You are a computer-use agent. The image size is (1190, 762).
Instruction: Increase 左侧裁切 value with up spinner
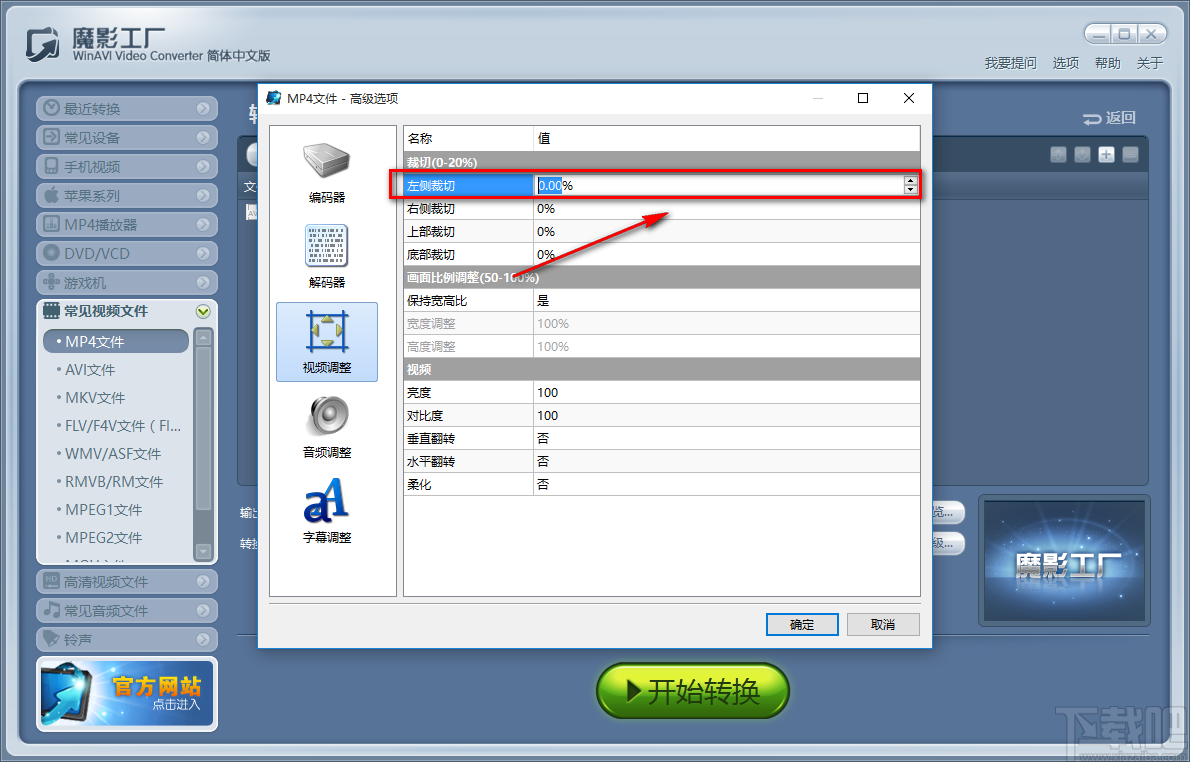[910, 181]
